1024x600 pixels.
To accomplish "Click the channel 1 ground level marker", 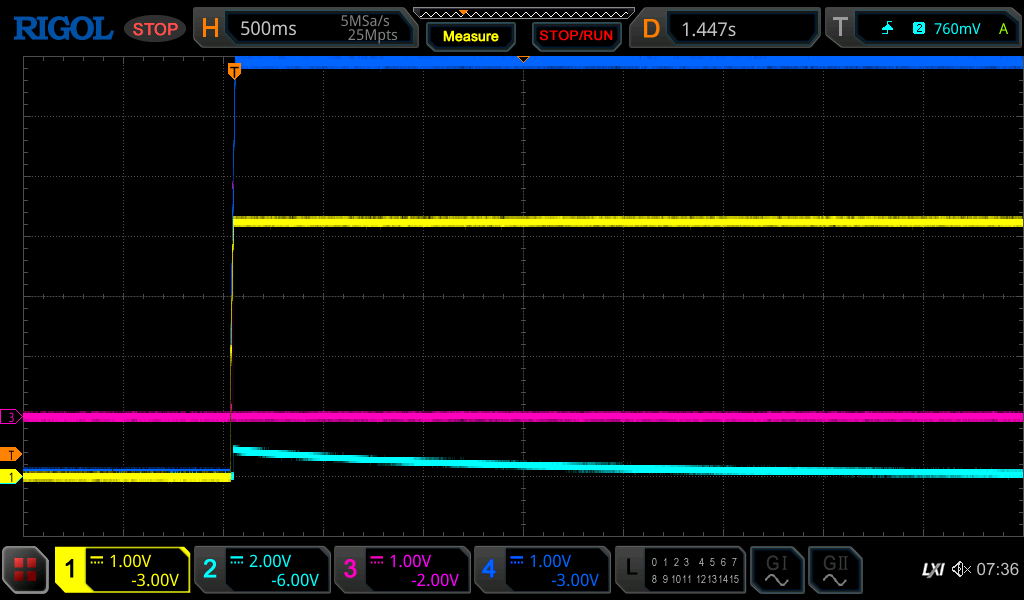I will tap(11, 477).
